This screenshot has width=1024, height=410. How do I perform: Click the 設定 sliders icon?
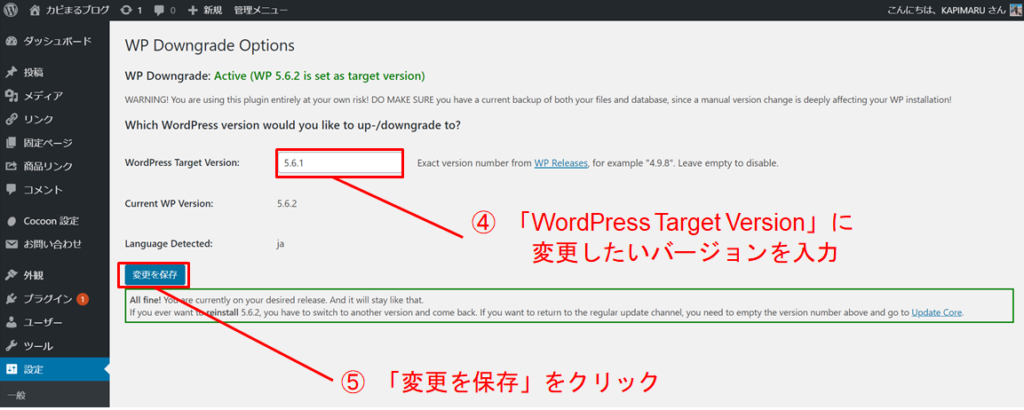11,370
